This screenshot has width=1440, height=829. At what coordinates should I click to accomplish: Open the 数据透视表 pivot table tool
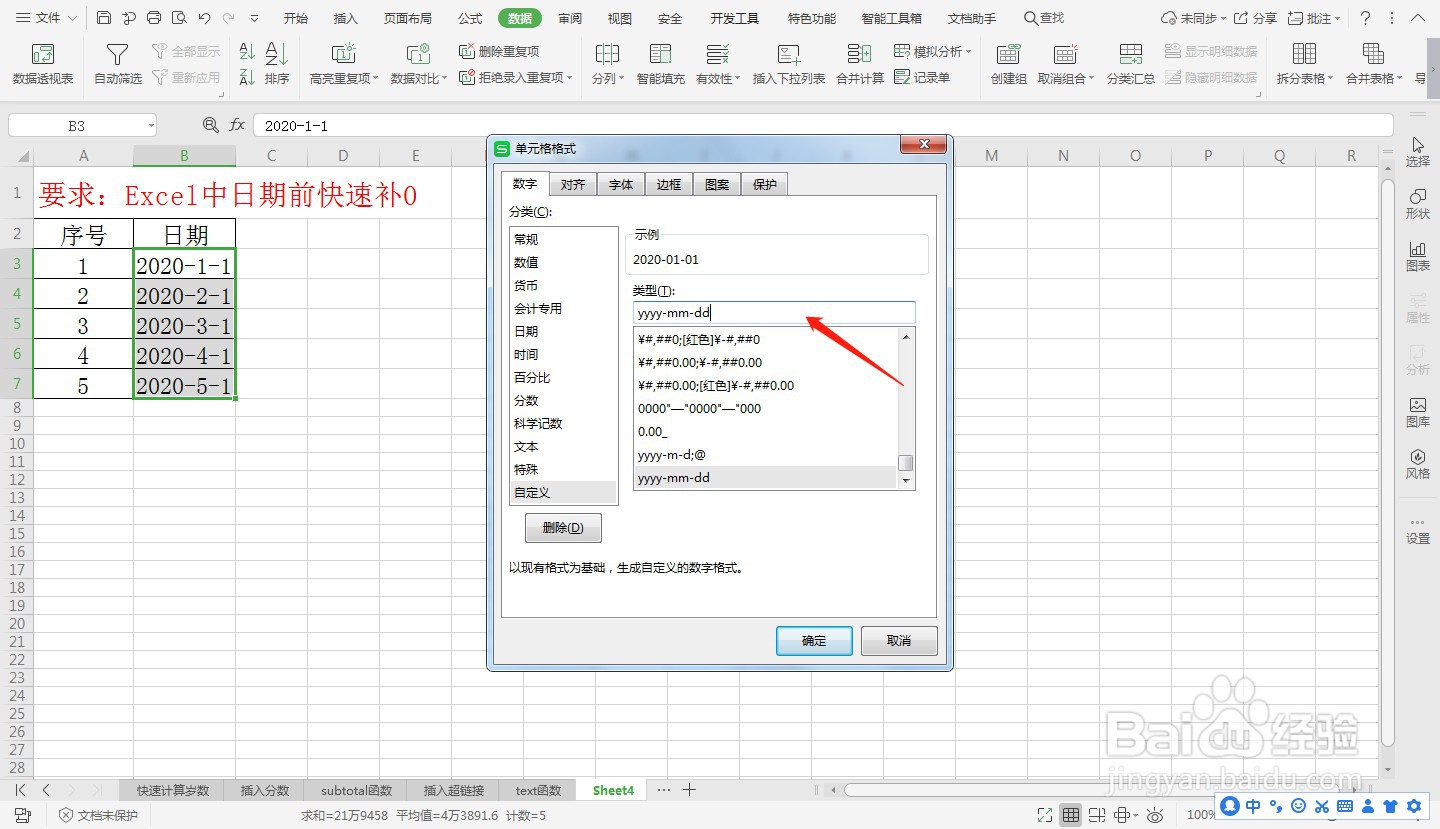click(x=43, y=64)
